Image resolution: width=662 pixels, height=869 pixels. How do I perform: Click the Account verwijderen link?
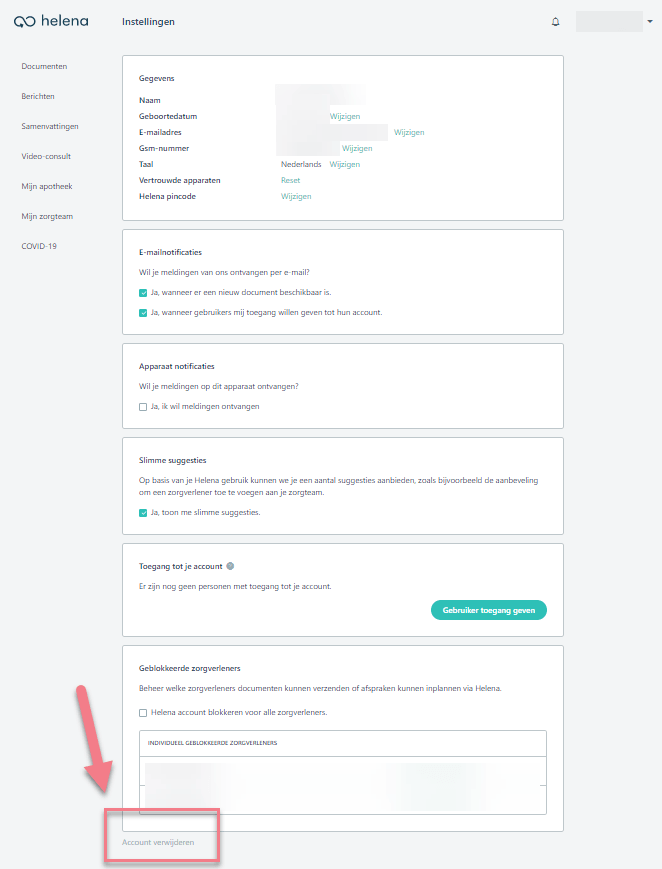pyautogui.click(x=158, y=842)
